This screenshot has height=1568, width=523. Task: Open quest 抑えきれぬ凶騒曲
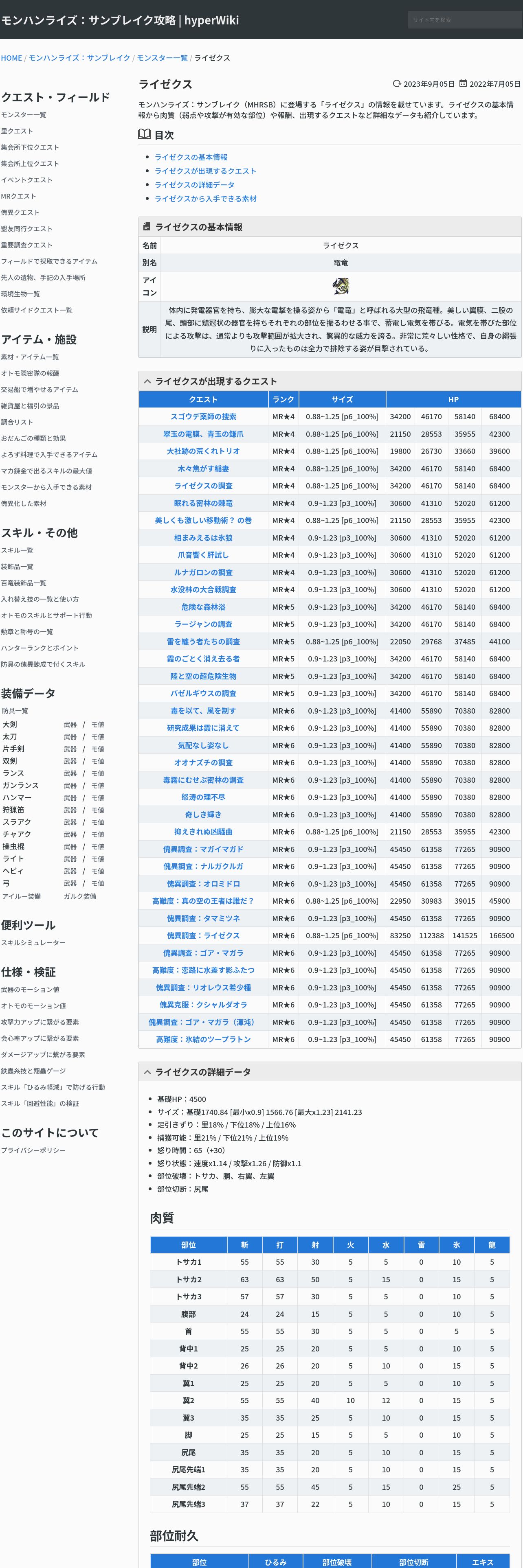[203, 832]
